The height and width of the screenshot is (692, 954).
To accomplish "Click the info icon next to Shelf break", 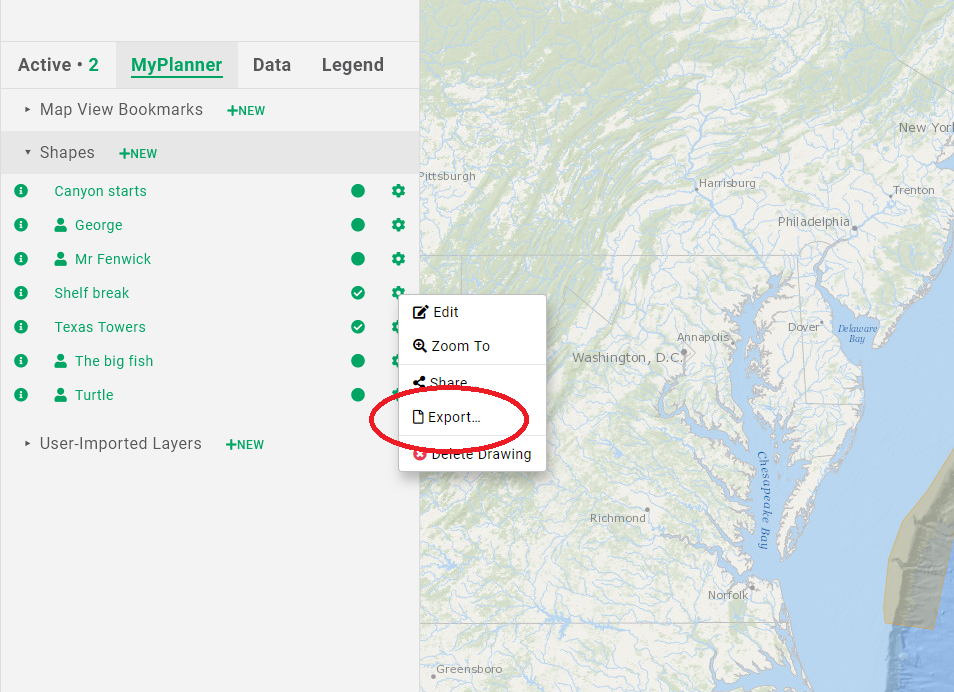I will pyautogui.click(x=20, y=293).
